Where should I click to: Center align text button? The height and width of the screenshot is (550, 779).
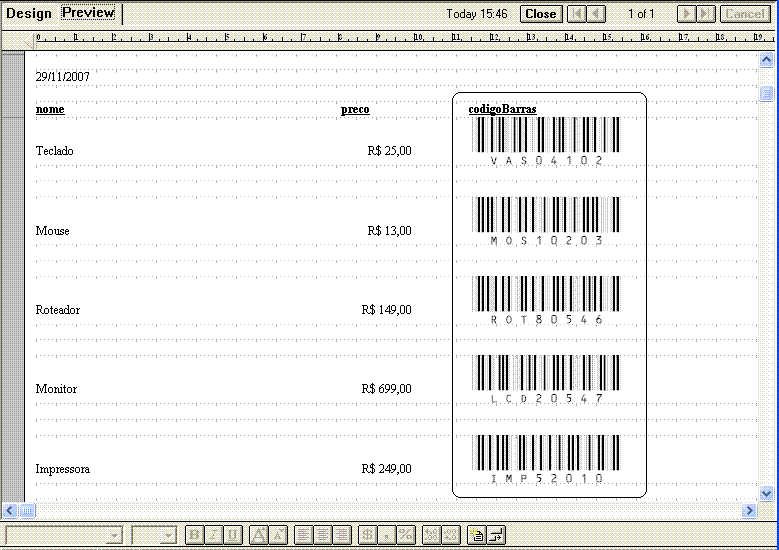[322, 535]
